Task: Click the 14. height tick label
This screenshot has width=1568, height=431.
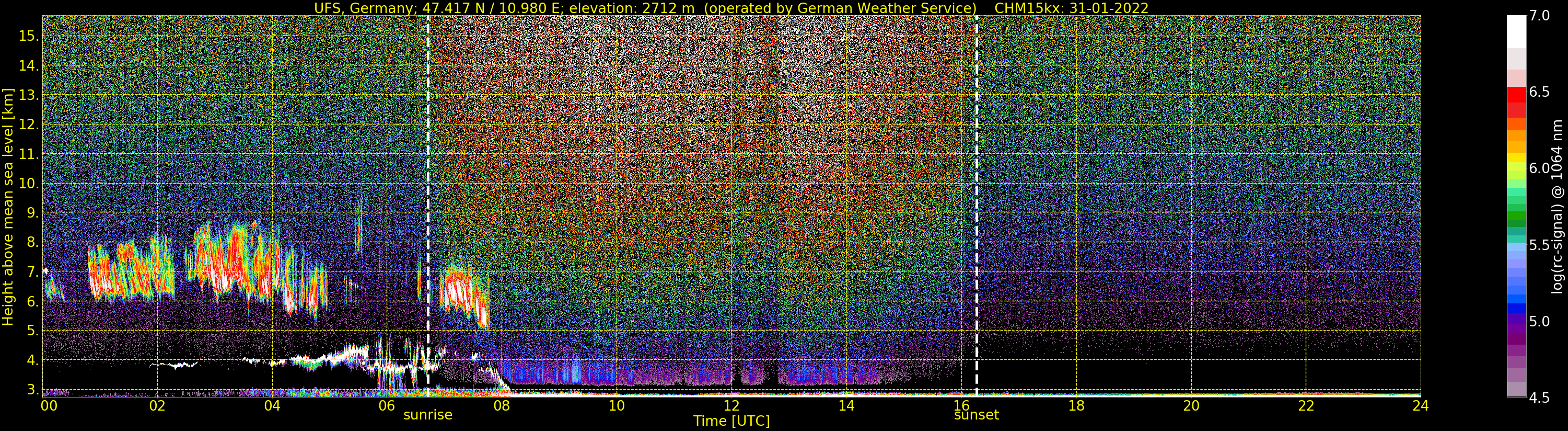Action: point(29,65)
